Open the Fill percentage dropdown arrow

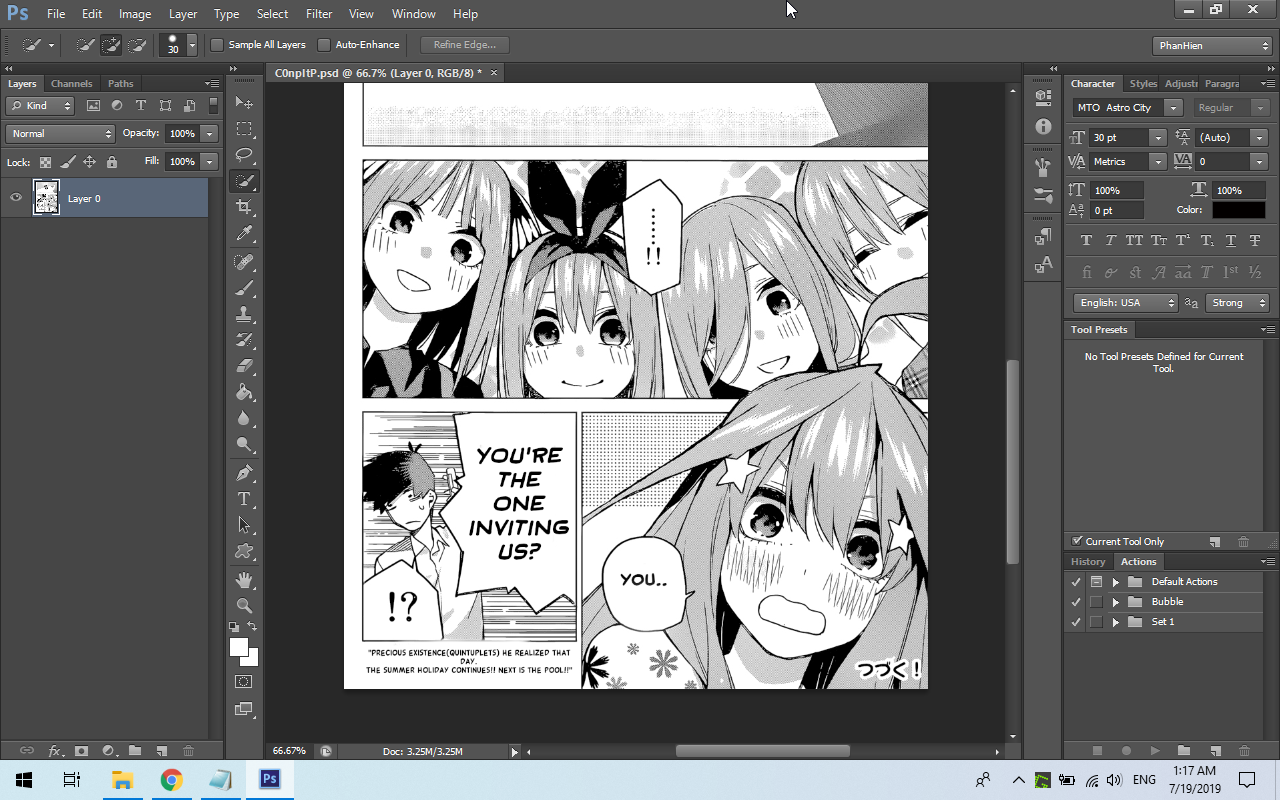(209, 161)
